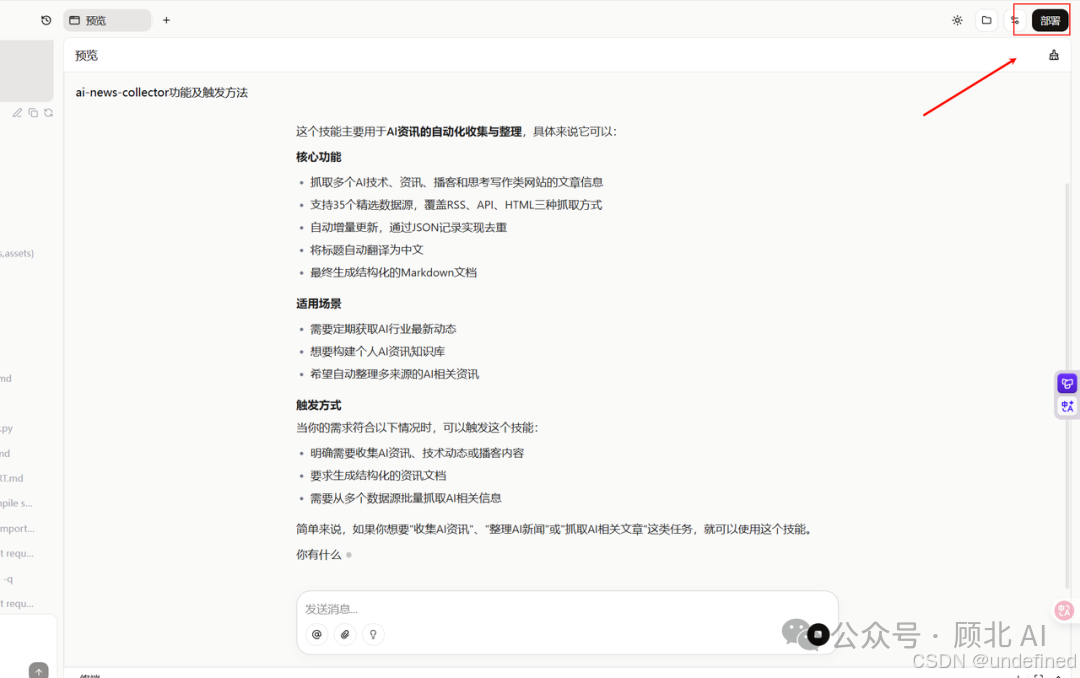Click the refresh icon in the left sidebar

click(48, 113)
